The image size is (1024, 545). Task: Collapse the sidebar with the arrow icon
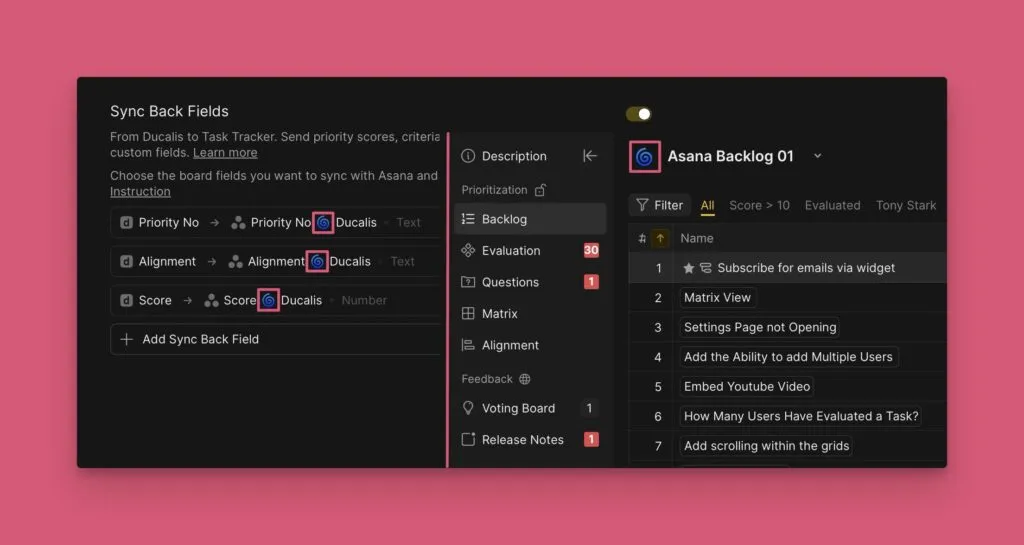pos(590,156)
